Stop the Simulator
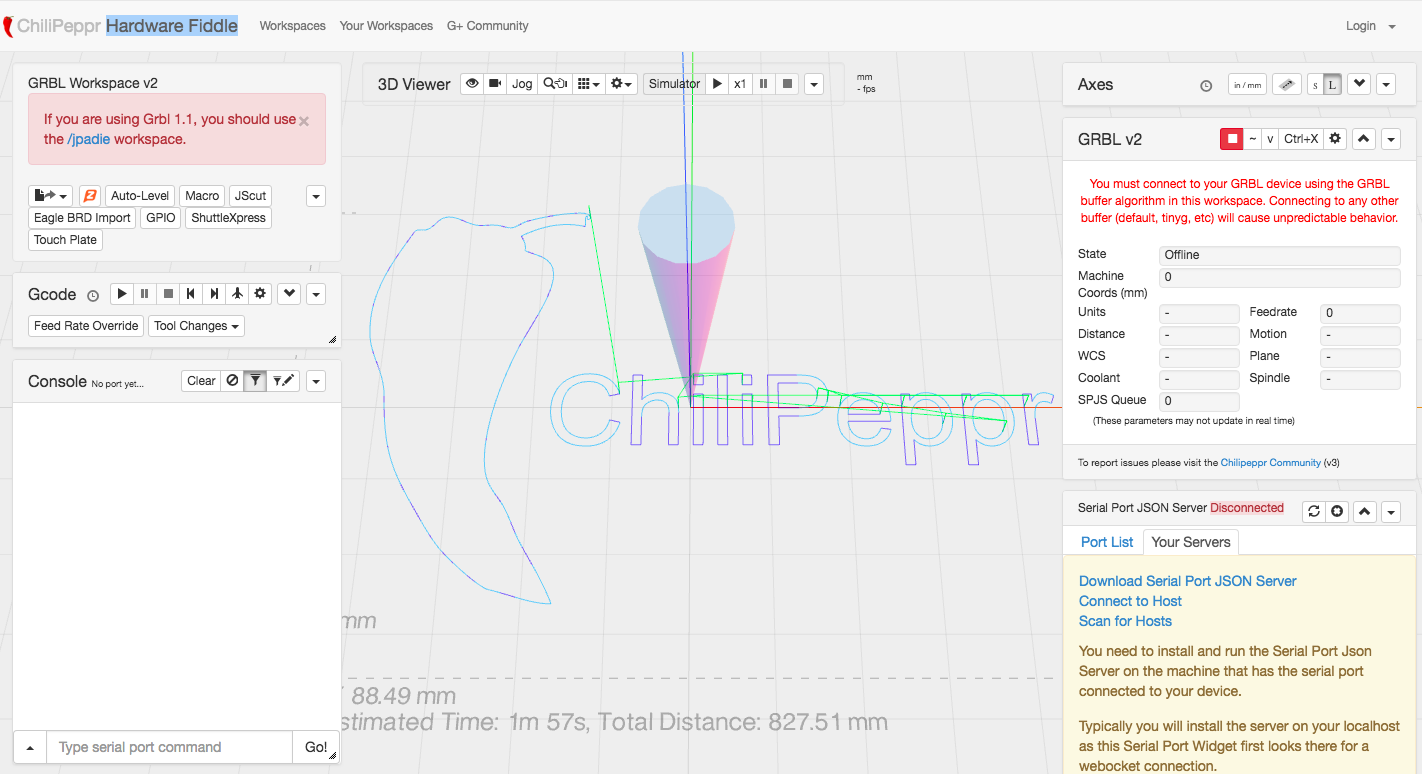Screen dimensions: 1422x774 (788, 84)
